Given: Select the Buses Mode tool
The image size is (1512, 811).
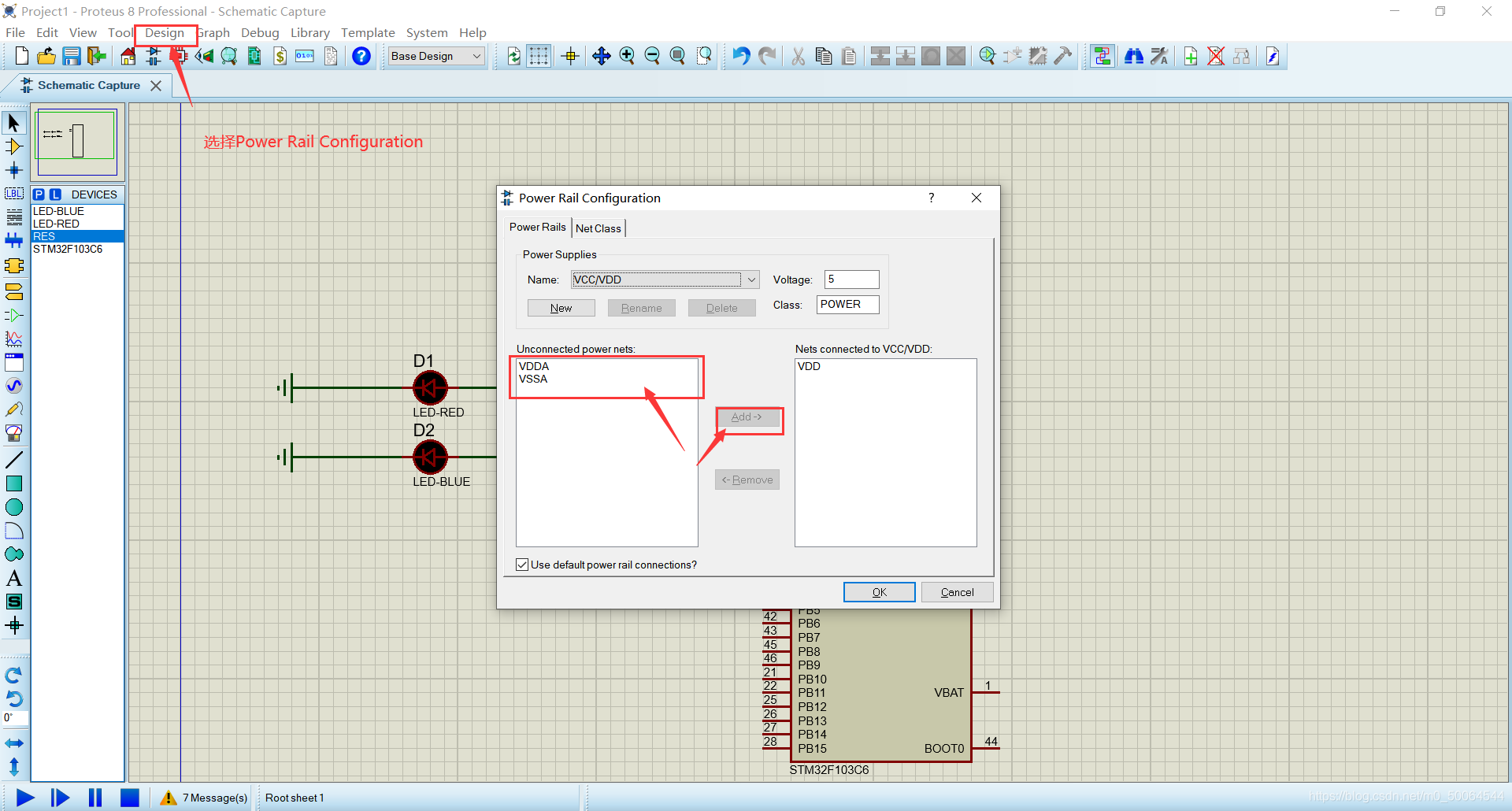Looking at the screenshot, I should tap(14, 240).
